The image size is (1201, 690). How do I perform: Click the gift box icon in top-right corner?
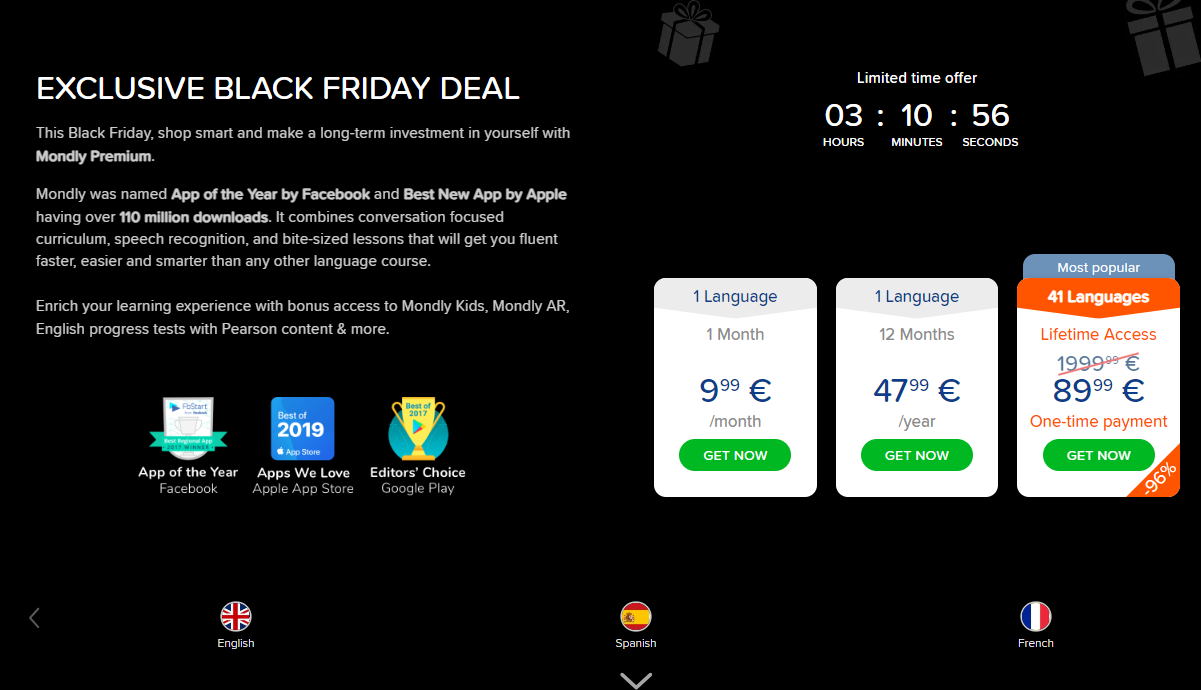coord(1163,35)
